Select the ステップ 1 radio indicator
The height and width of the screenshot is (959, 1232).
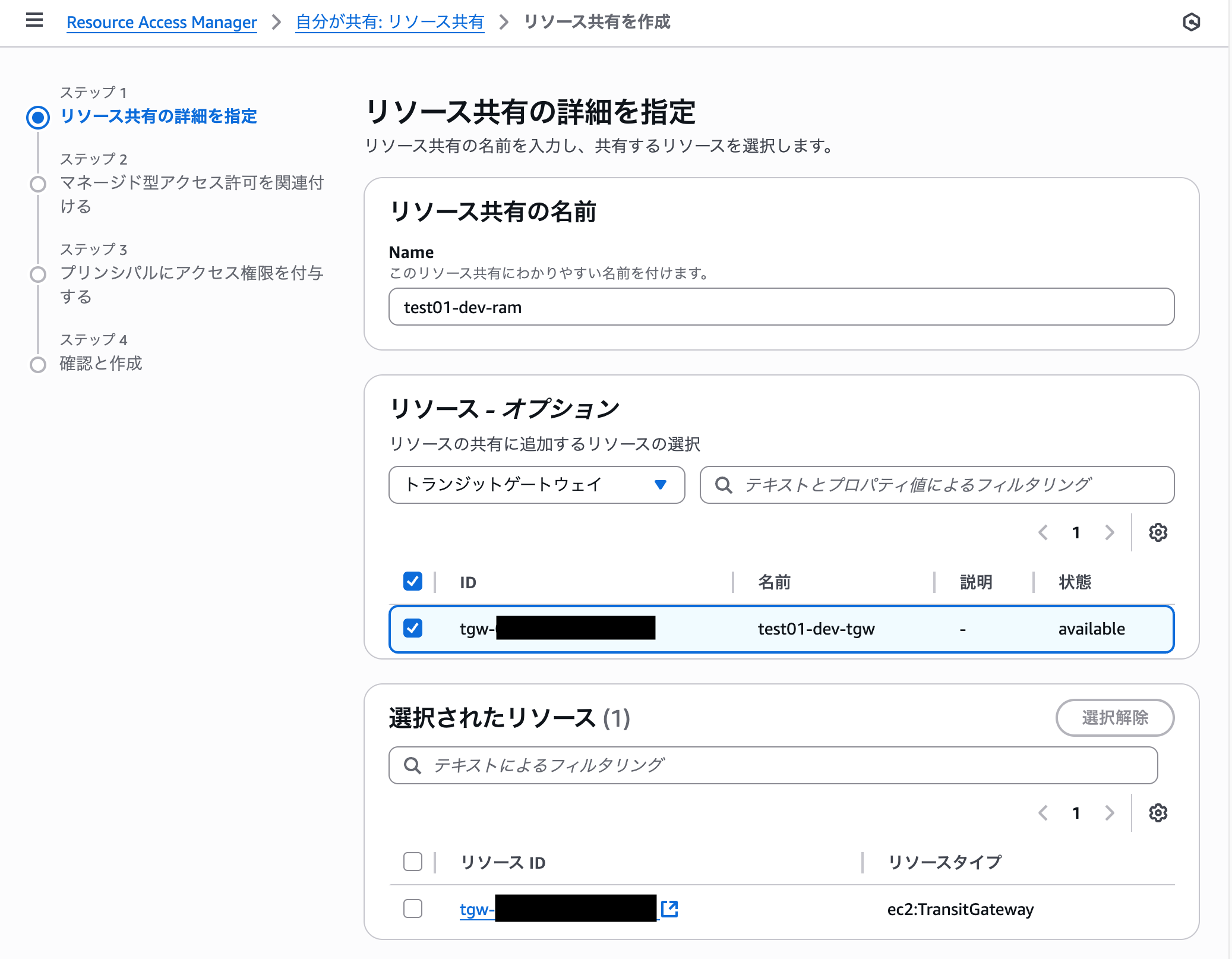pos(38,117)
